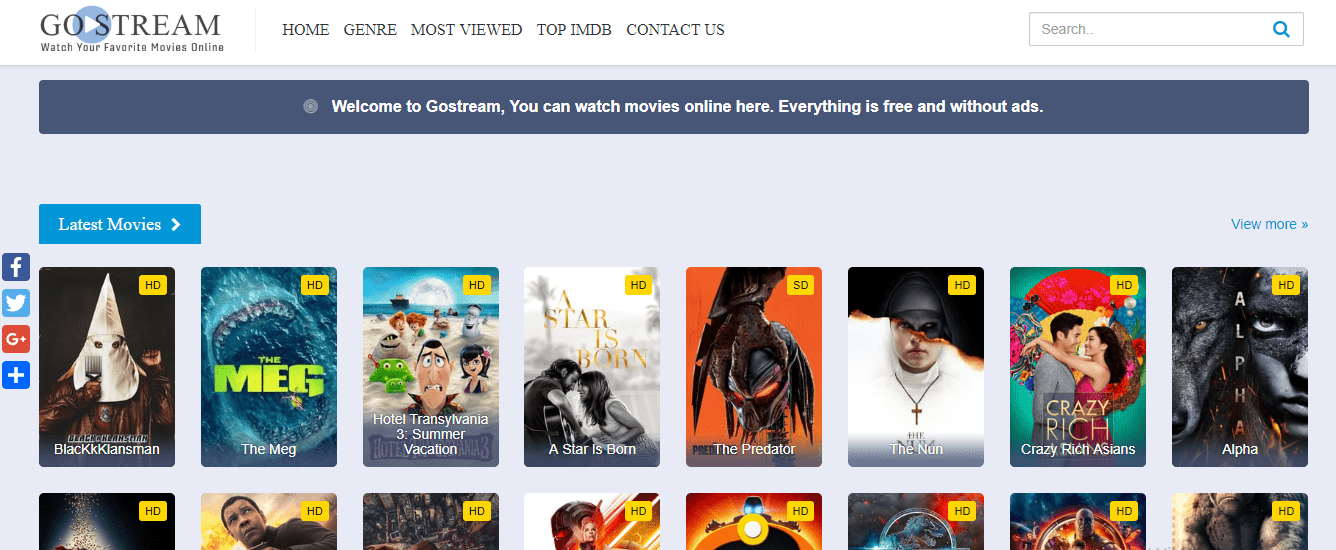The image size is (1336, 550).
Task: Click the SD badge on The Predator
Action: tap(800, 285)
